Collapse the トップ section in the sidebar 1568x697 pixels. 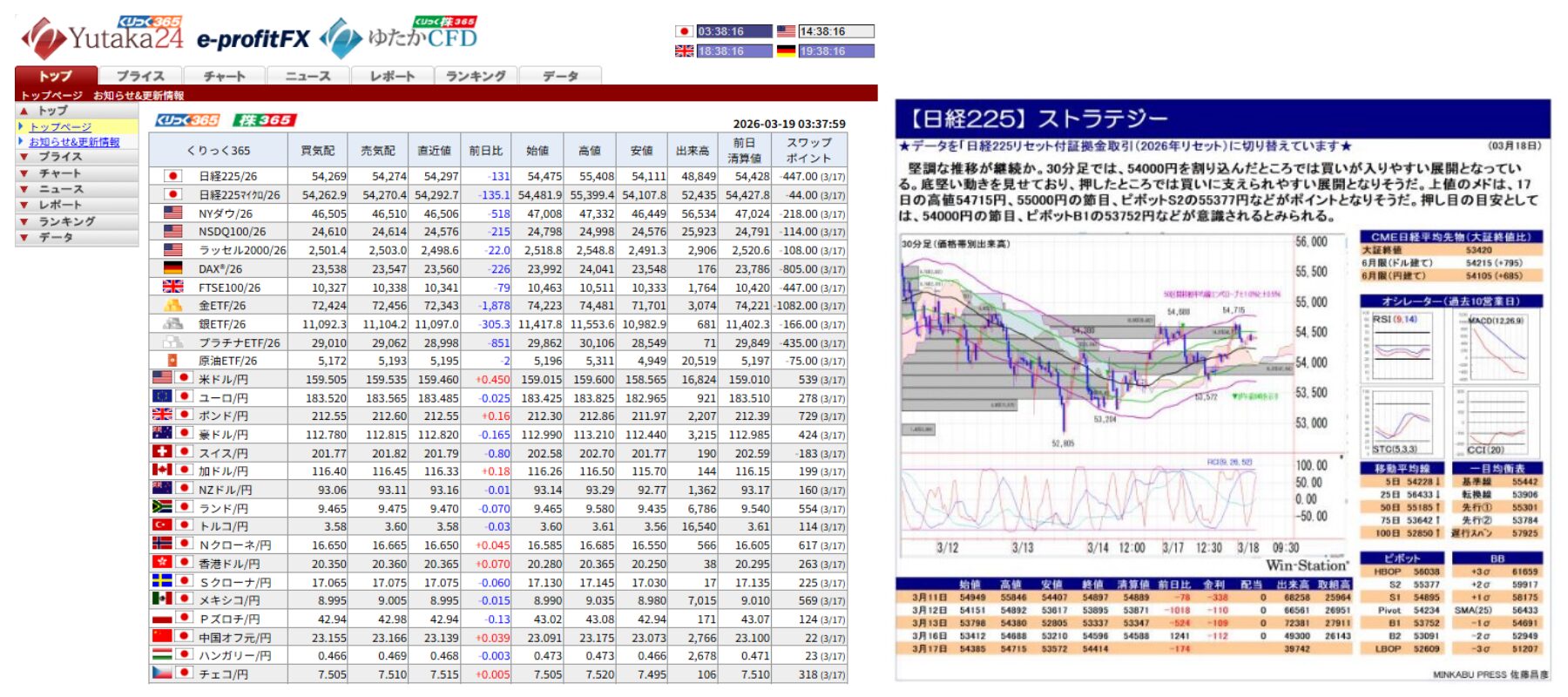[52, 111]
